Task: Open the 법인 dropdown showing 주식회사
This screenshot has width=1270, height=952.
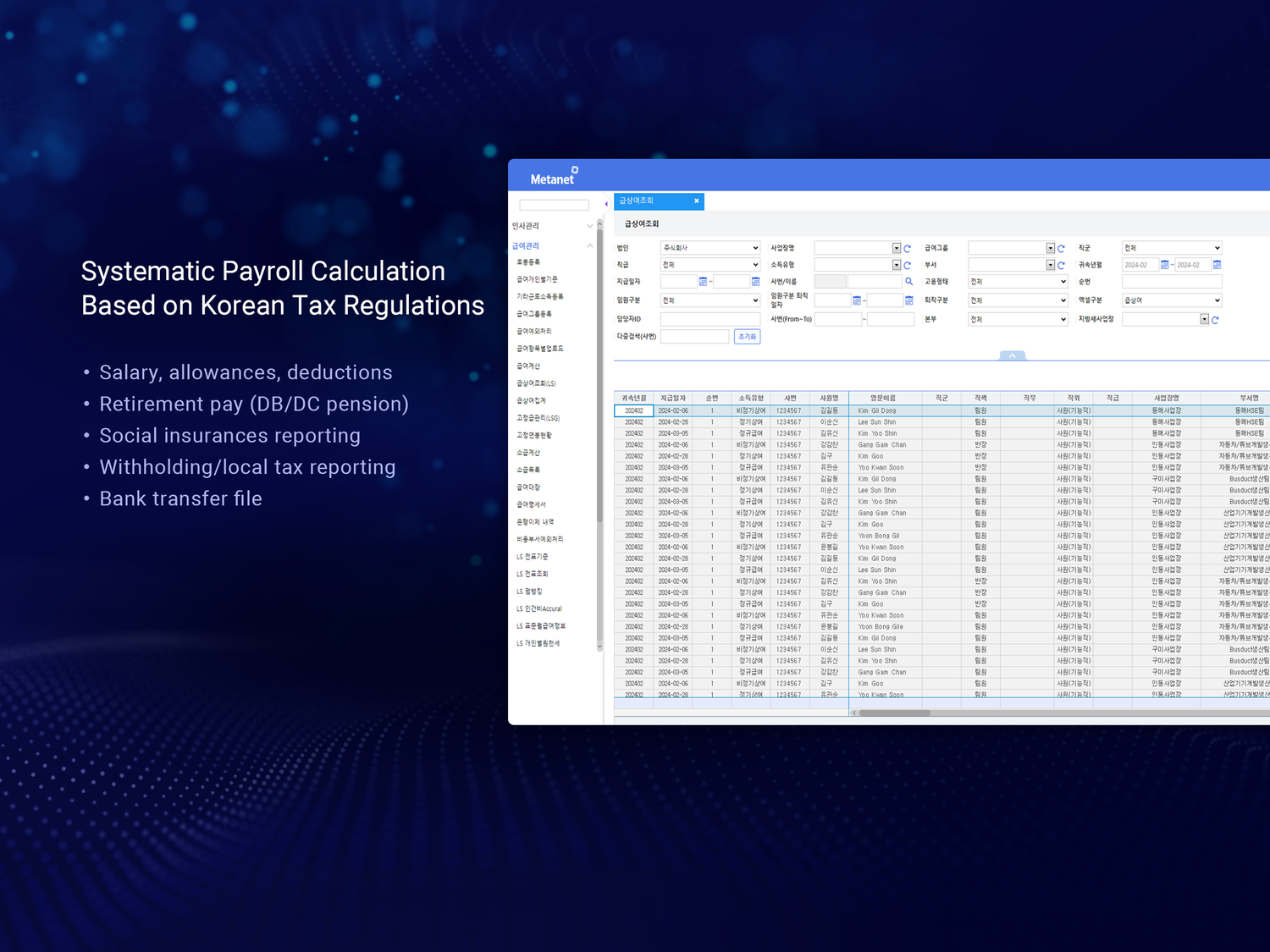Action: 709,246
